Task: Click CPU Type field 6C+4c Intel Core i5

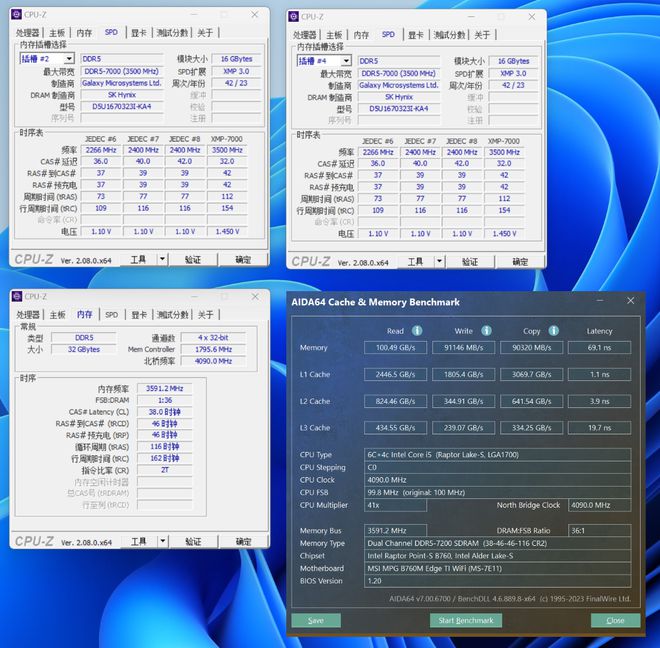Action: pyautogui.click(x=498, y=455)
